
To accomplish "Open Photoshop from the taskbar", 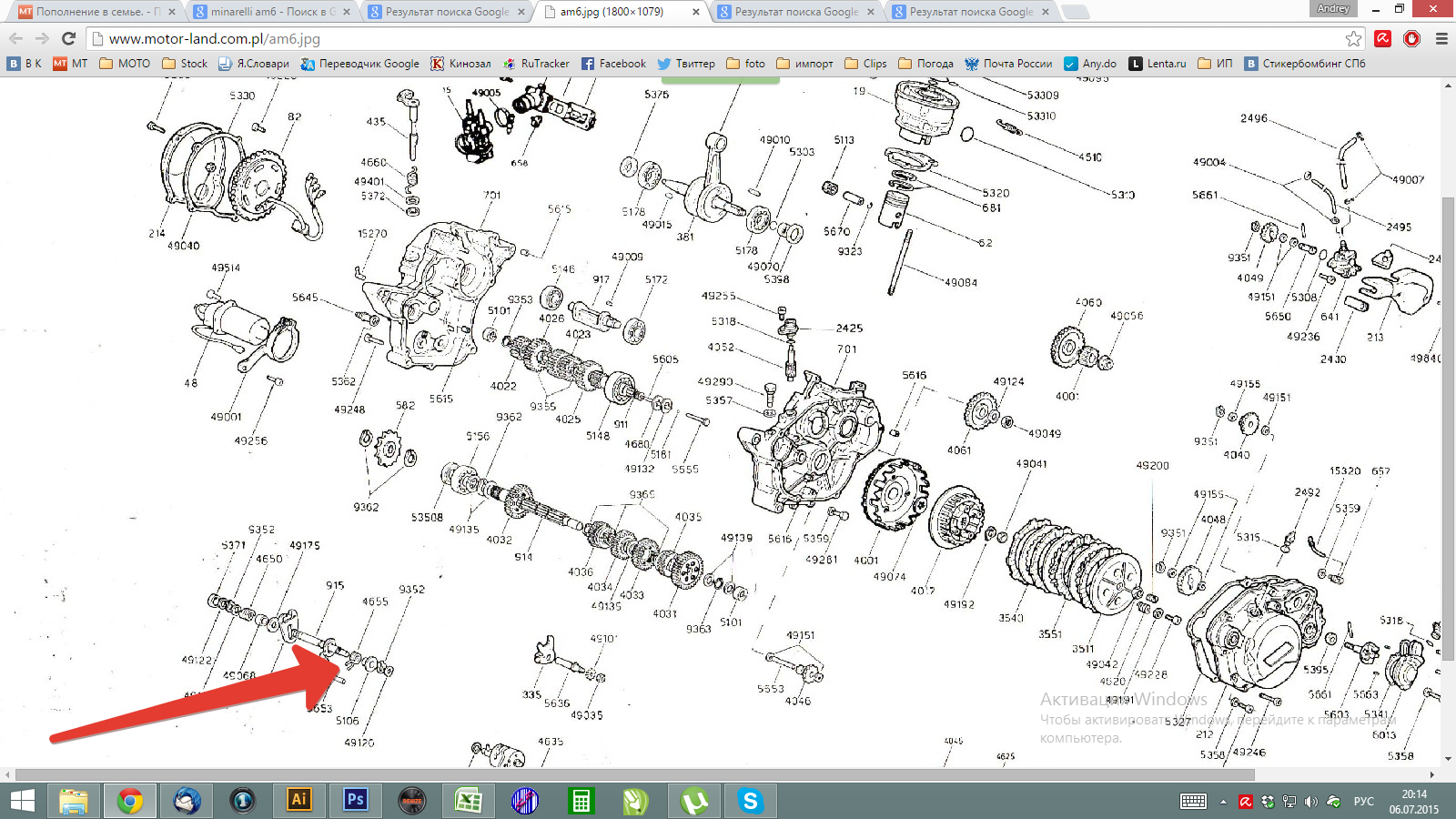I will coord(355,800).
